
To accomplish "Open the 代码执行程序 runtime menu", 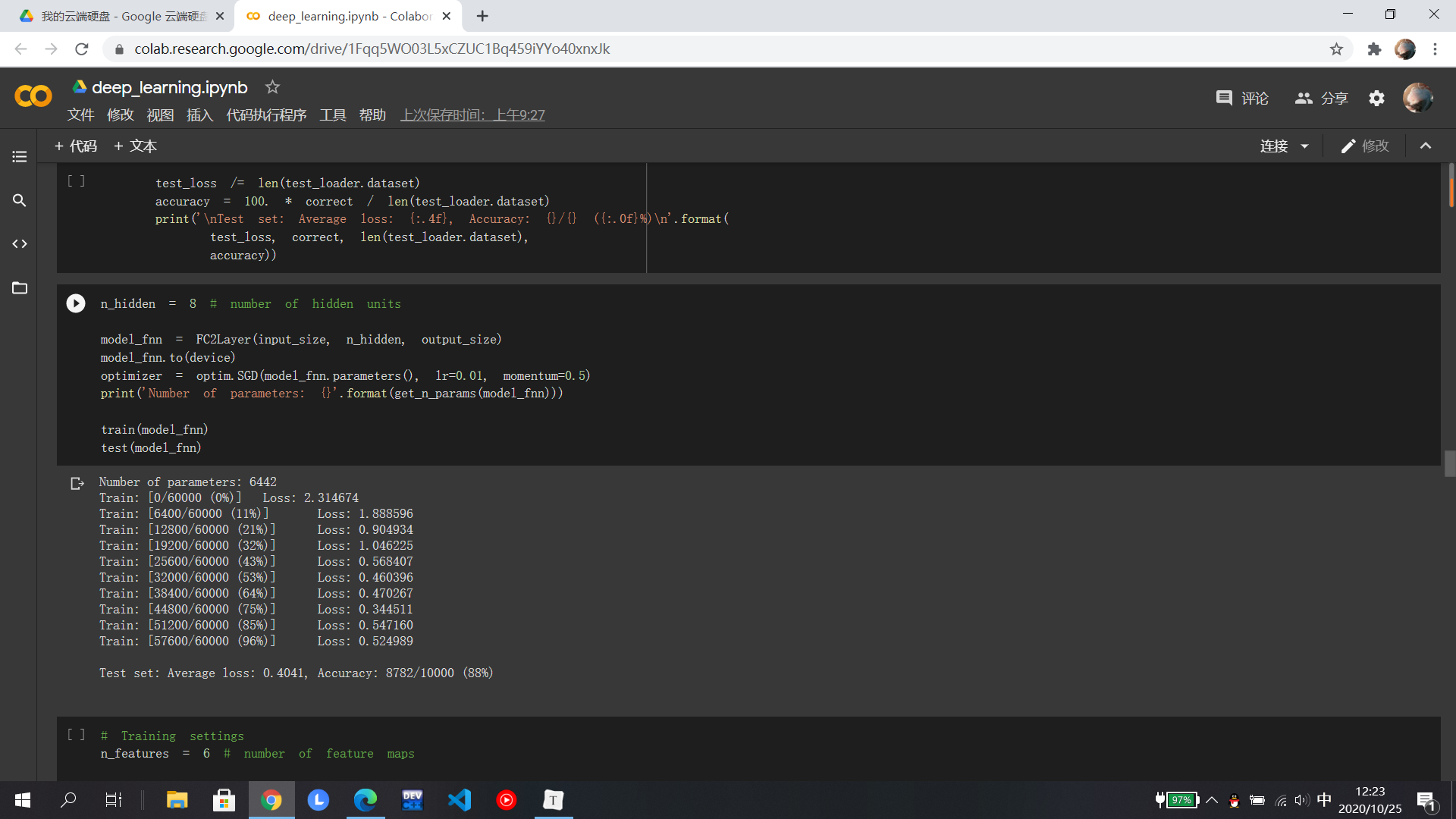I will [266, 115].
